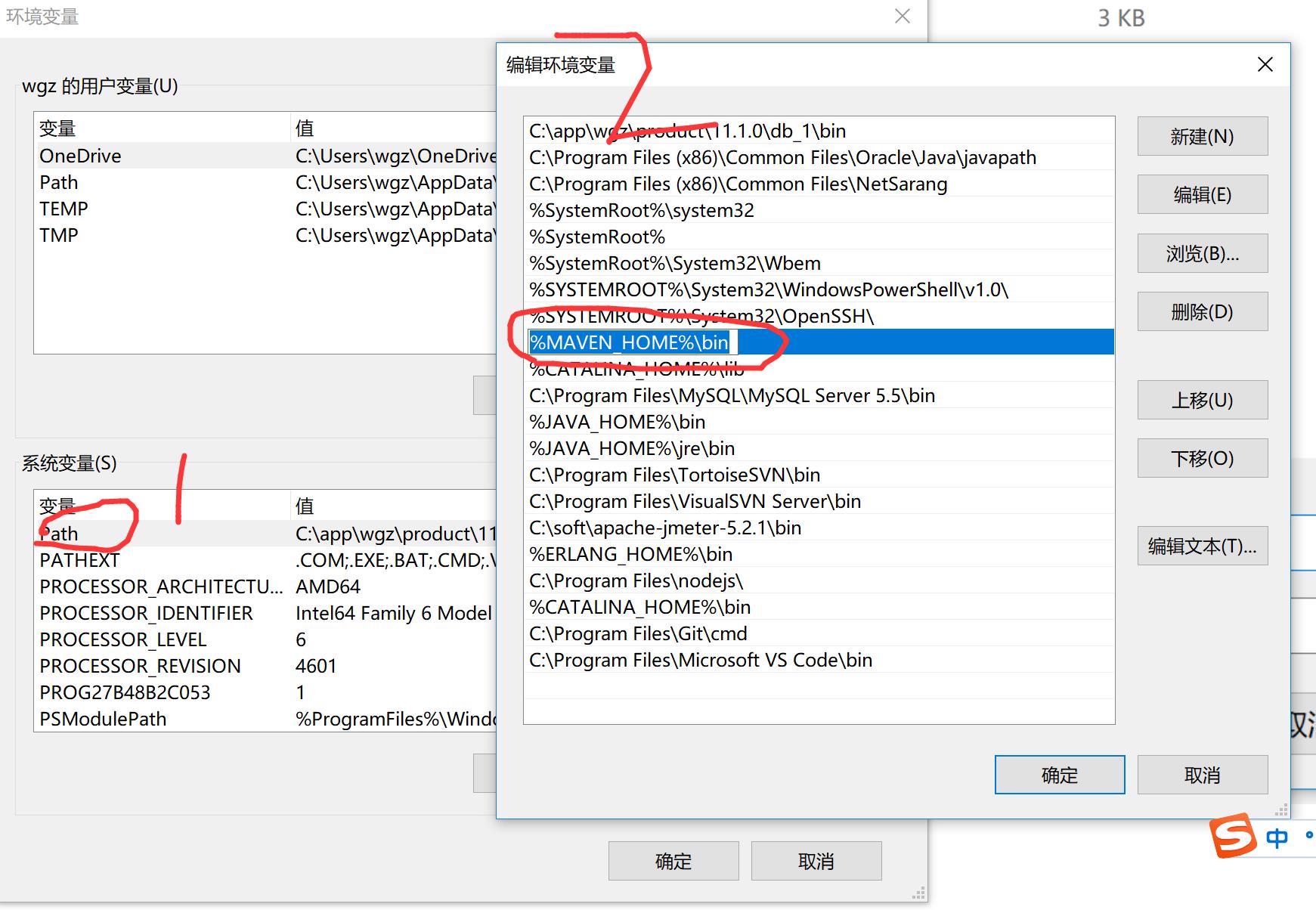
Task: Click the 4601 value cell
Action: (x=316, y=666)
